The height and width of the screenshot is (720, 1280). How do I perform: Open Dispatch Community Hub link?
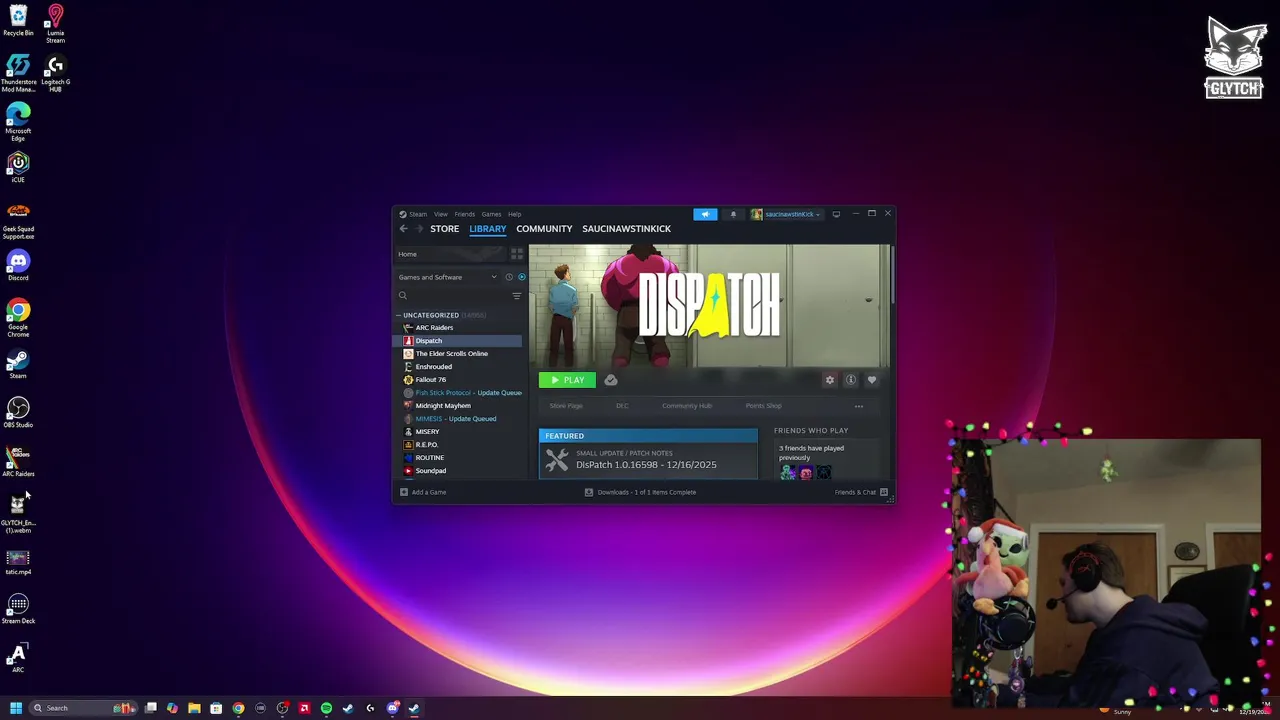coord(687,406)
